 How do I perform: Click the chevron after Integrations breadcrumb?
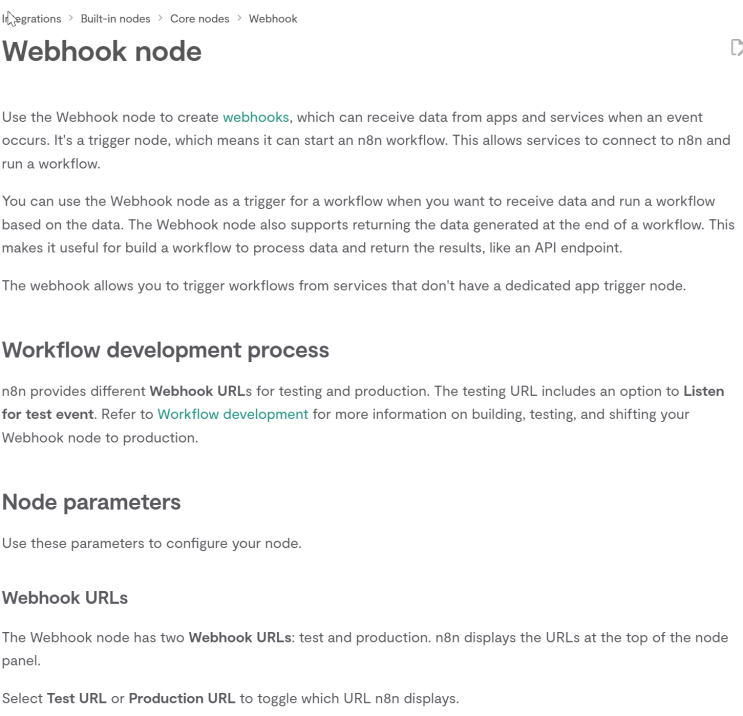click(x=71, y=19)
